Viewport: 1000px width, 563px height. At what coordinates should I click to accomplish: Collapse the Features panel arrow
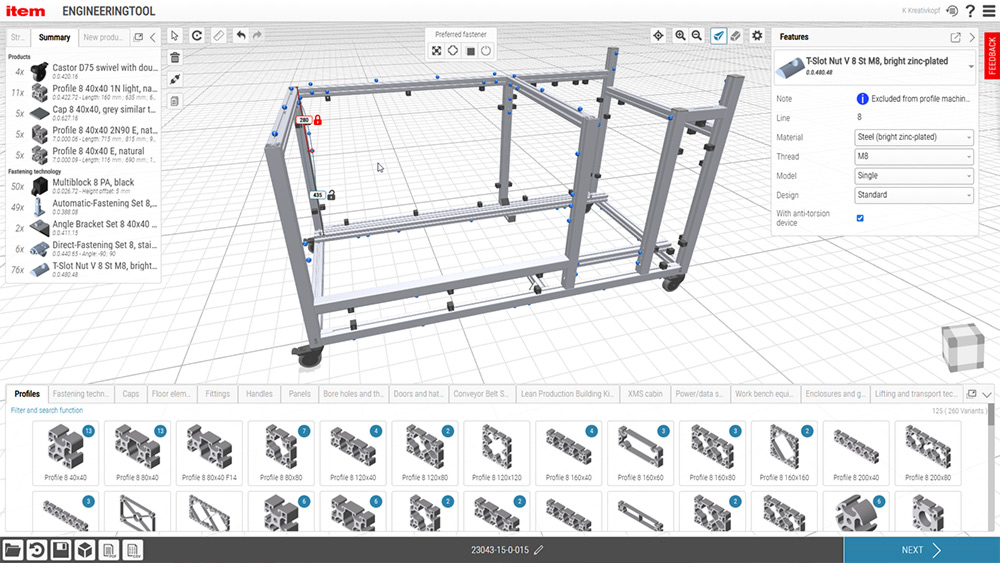(972, 37)
